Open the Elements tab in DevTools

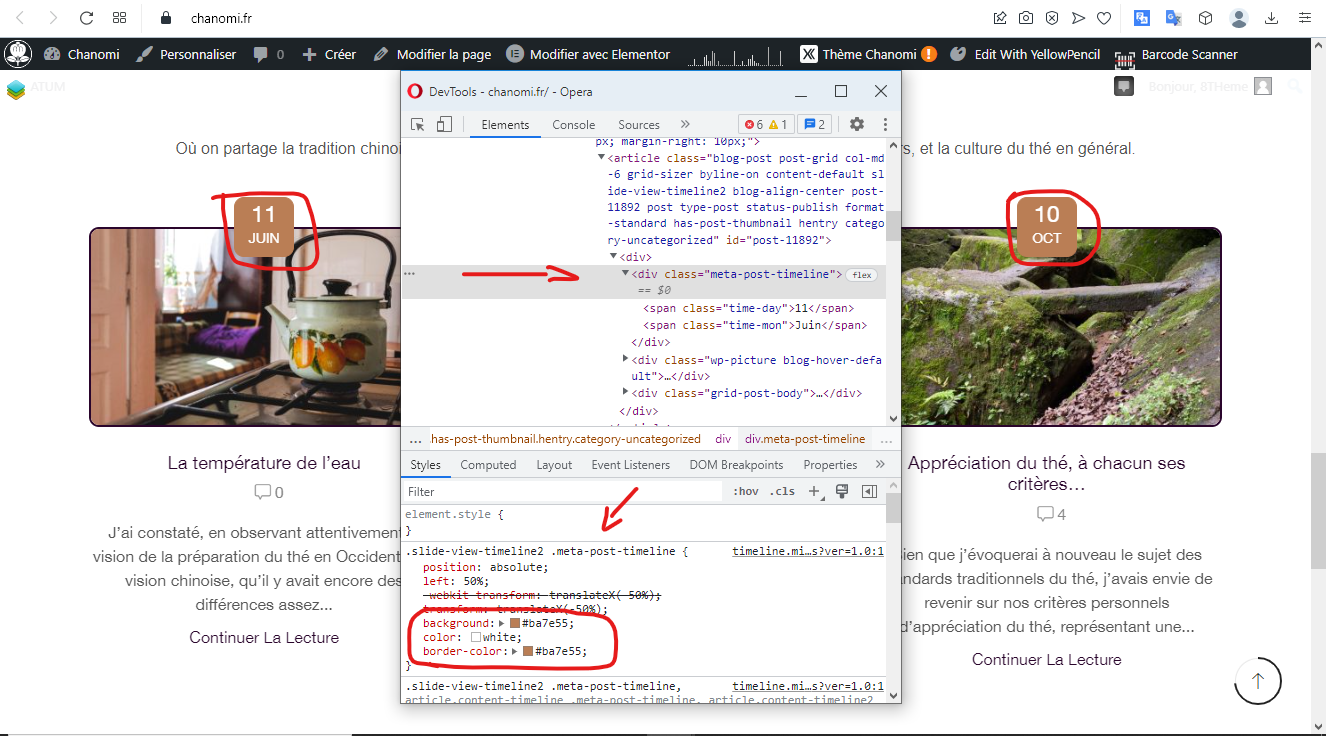[x=505, y=124]
